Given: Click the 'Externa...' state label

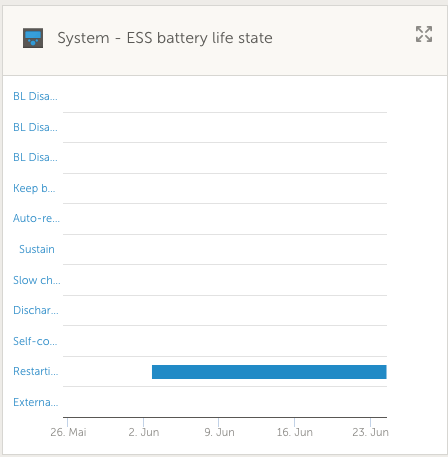Looking at the screenshot, I should 36,402.
